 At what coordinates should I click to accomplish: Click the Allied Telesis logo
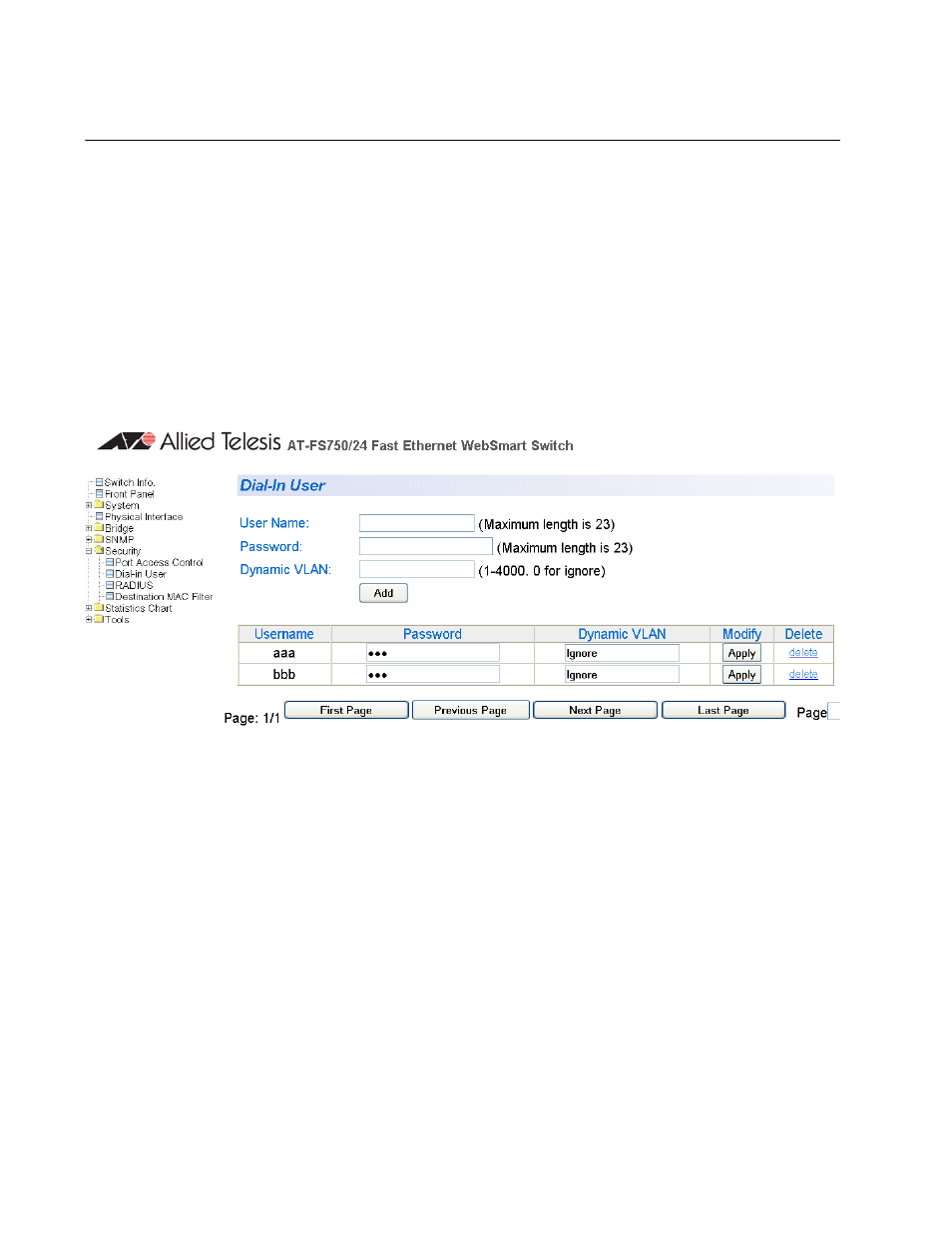tap(190, 441)
